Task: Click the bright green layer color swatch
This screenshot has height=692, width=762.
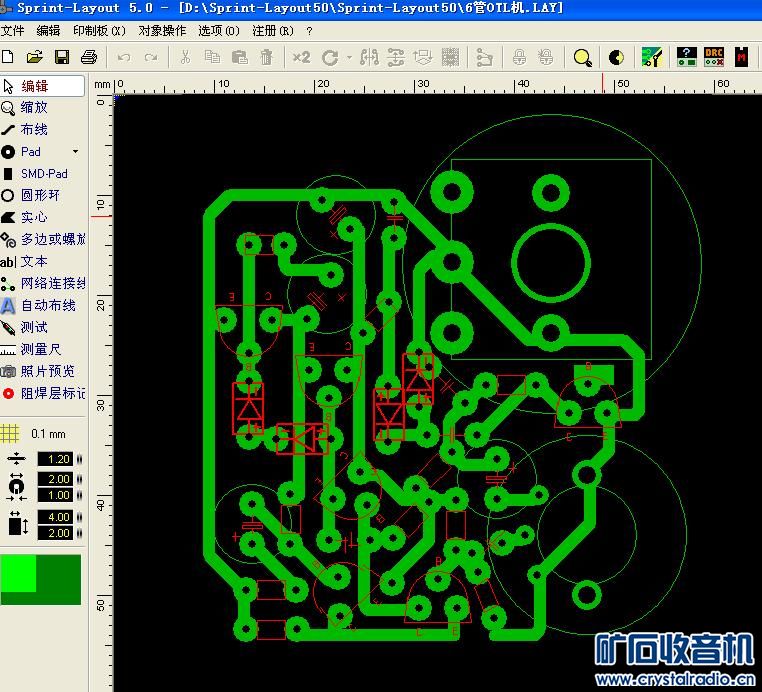Action: [x=19, y=572]
